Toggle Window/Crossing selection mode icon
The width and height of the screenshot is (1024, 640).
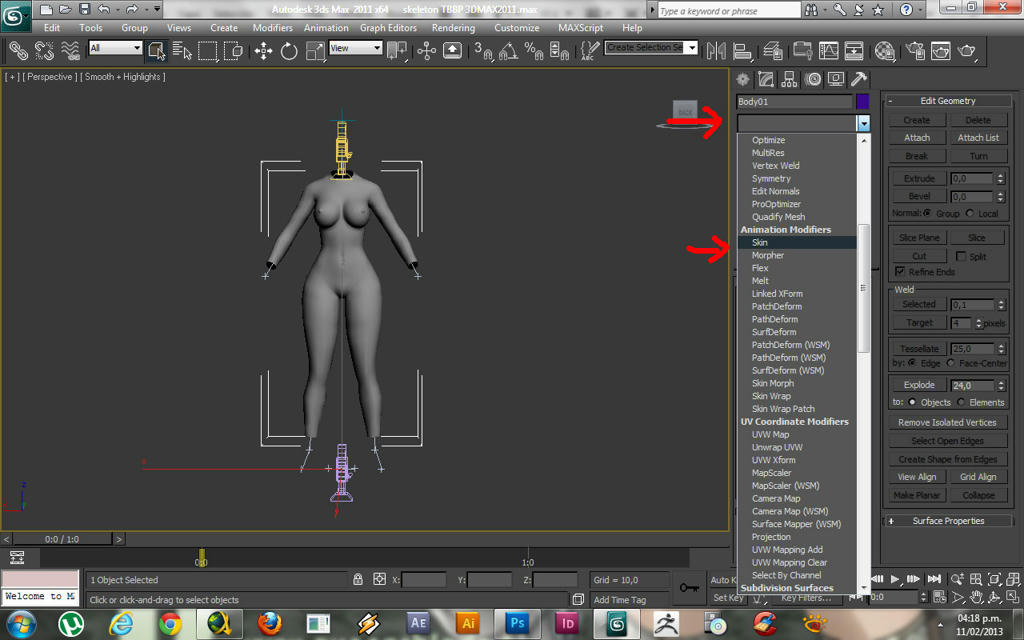tap(233, 50)
